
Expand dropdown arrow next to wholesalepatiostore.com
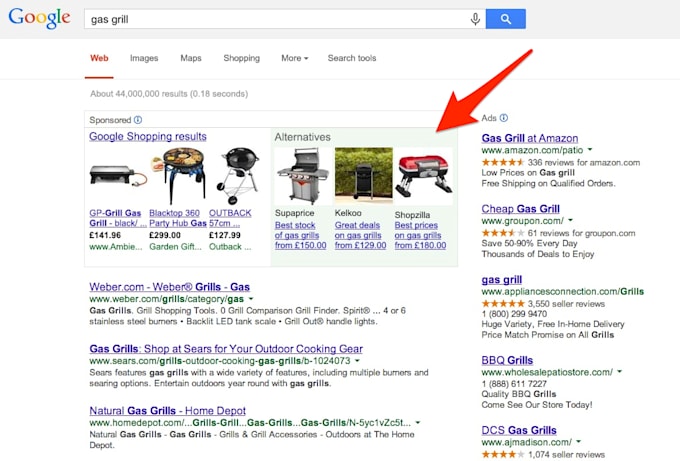point(620,372)
